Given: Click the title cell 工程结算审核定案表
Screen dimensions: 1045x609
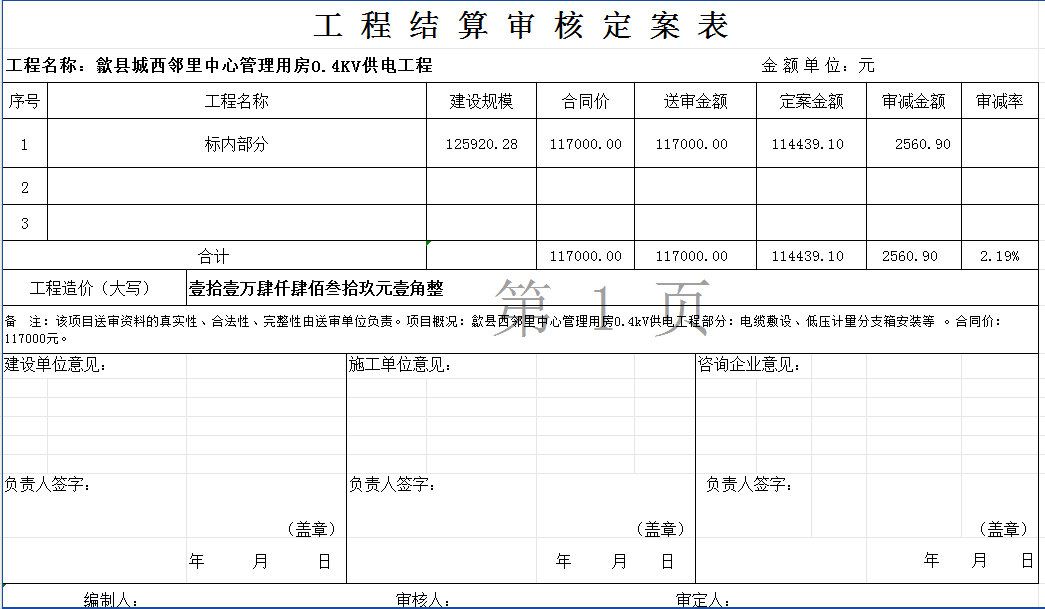Looking at the screenshot, I should pos(521,26).
